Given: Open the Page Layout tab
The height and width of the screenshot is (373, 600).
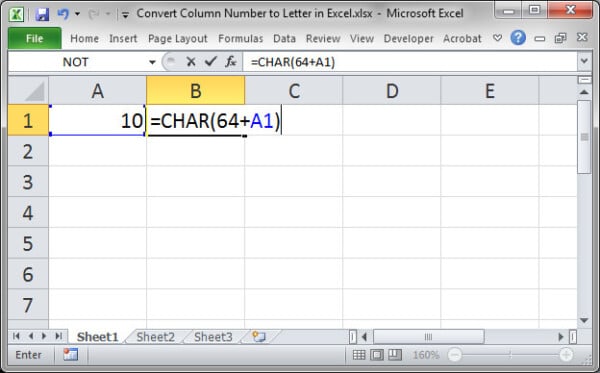Looking at the screenshot, I should [x=178, y=39].
